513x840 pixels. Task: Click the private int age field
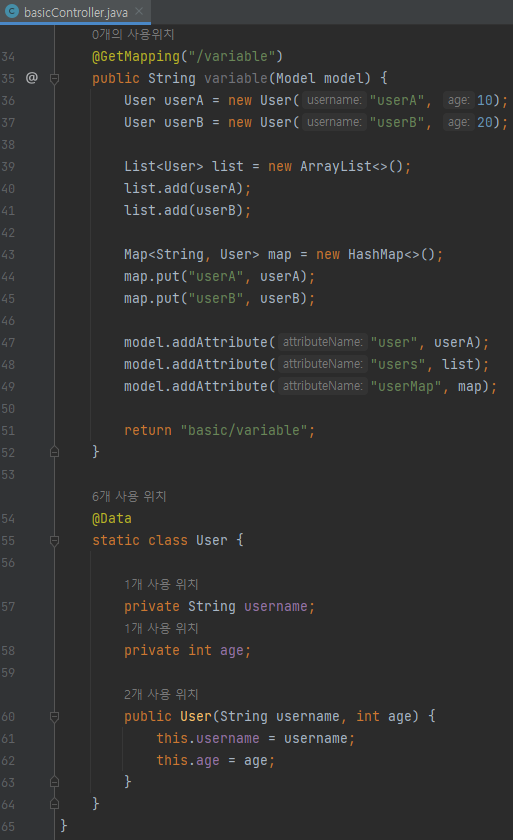coord(187,650)
